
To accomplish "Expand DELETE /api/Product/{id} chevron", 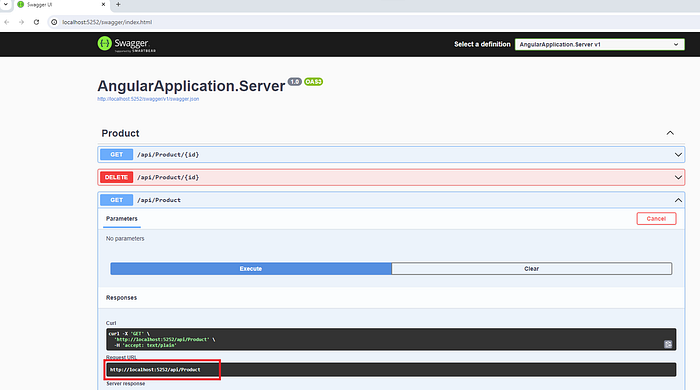I will coord(678,178).
